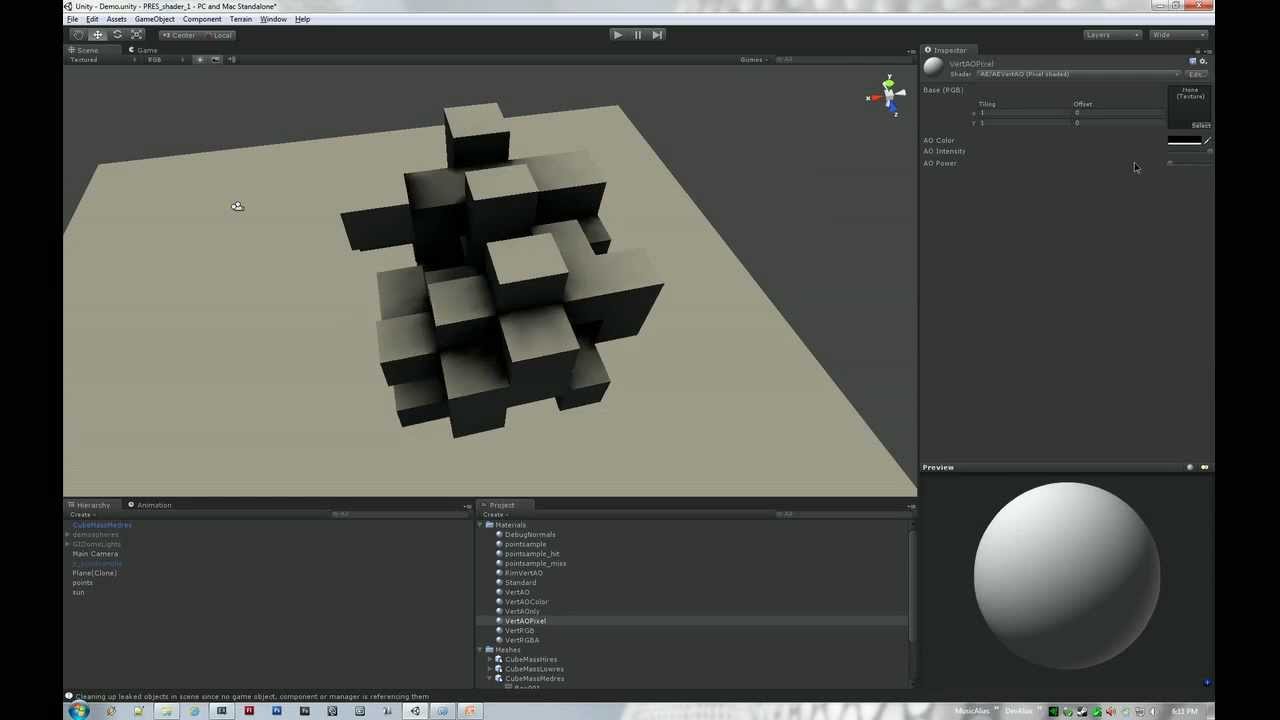Open the scene Gizmos dropdown
The image size is (1280, 720).
(x=754, y=60)
